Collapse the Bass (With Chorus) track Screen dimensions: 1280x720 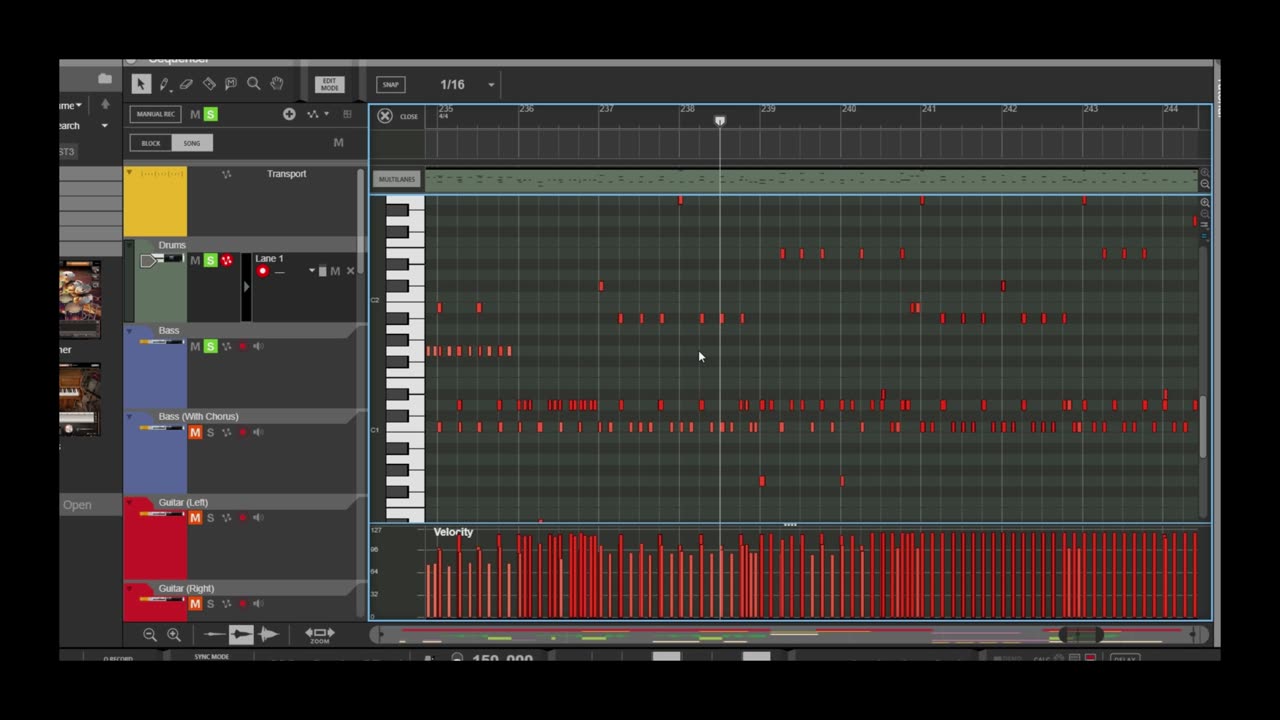click(129, 417)
